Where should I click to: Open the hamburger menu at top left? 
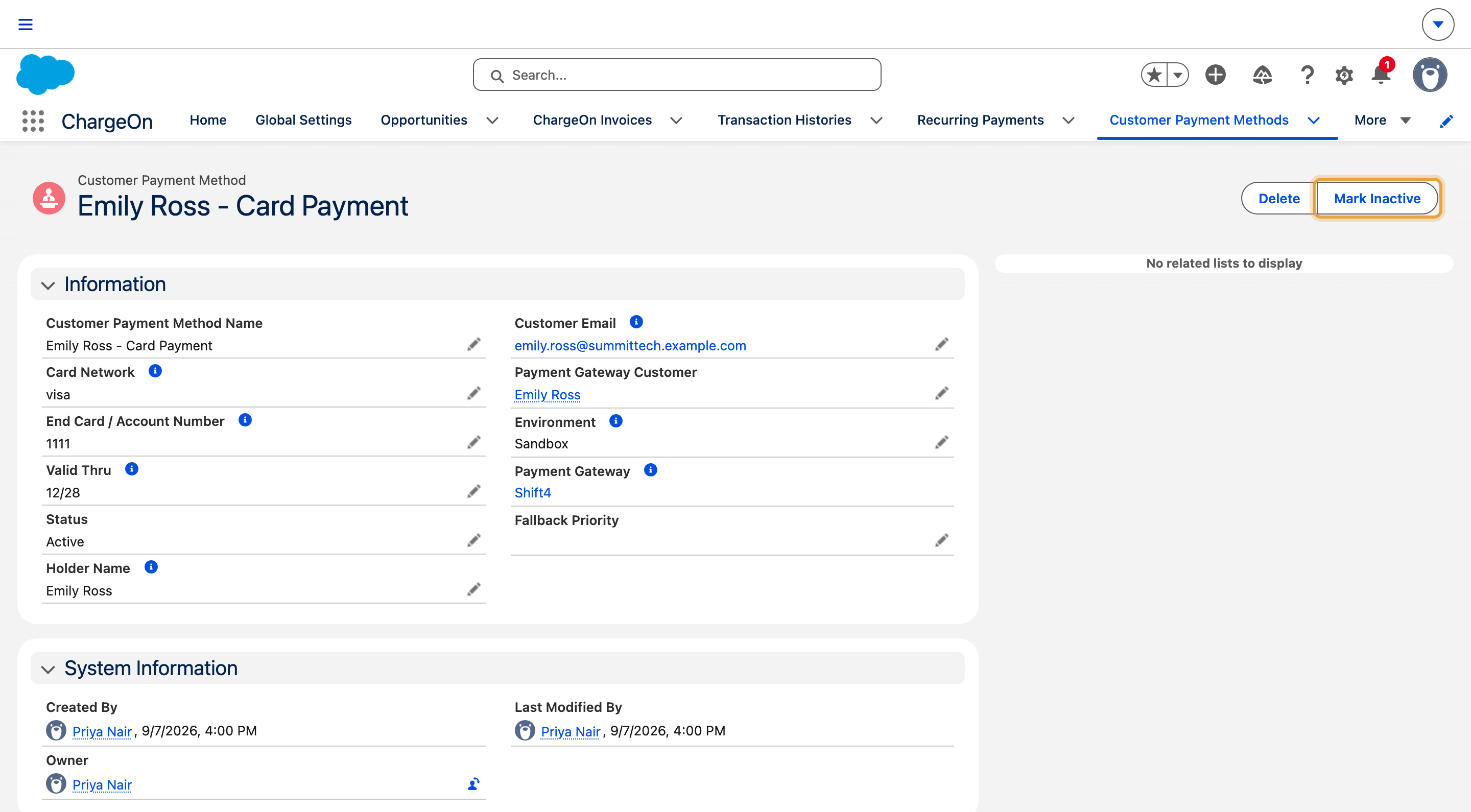25,24
